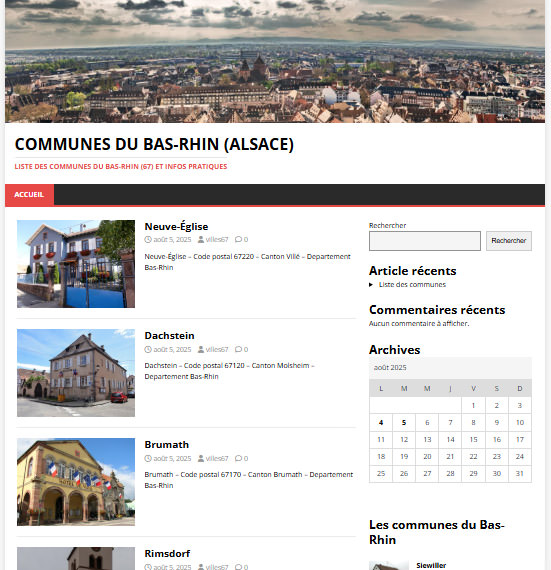Click the author person icon on Brumath post
The width and height of the screenshot is (551, 570).
point(201,458)
